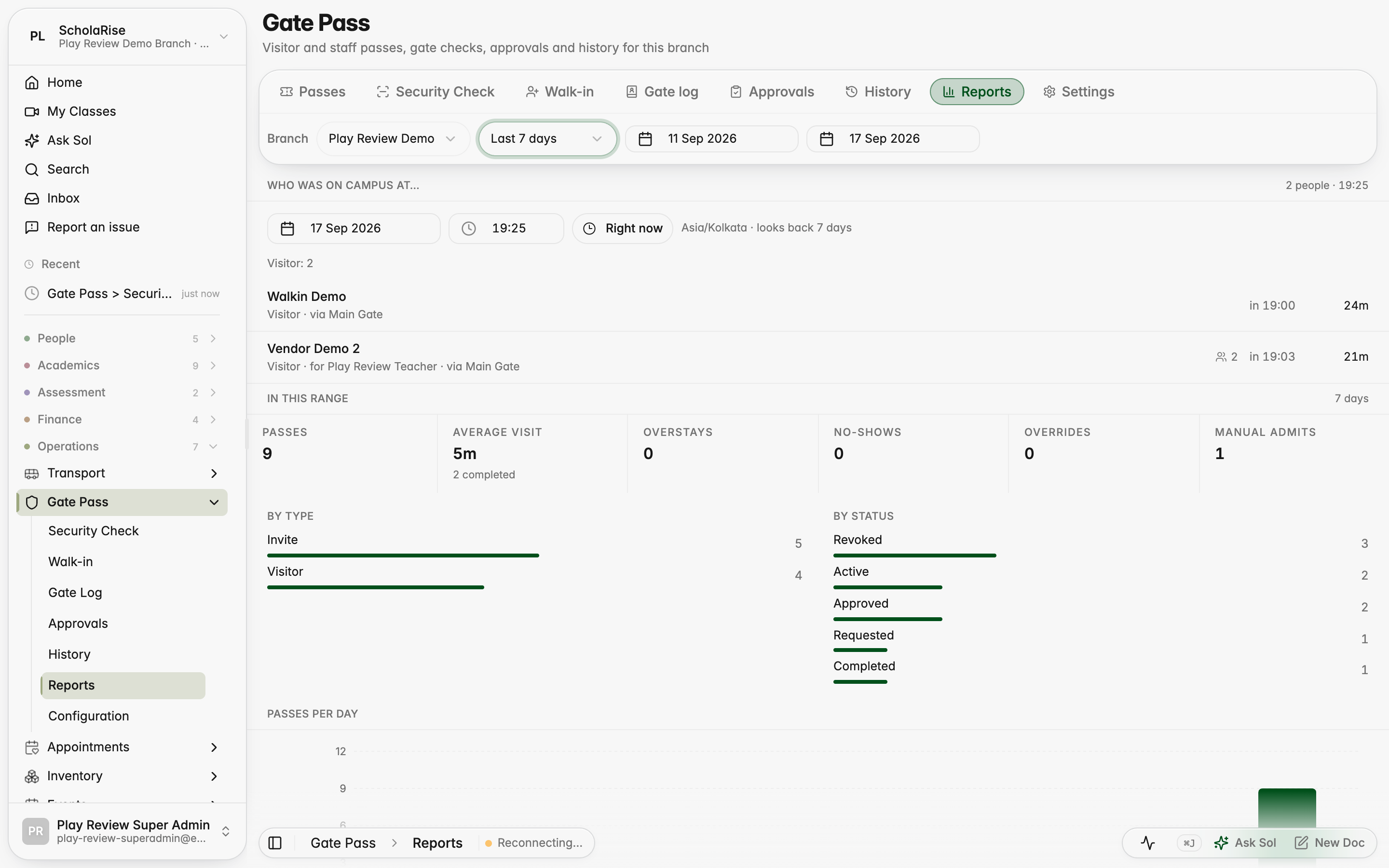Toggle sidebar panel icon in bottom bar
Image resolution: width=1389 pixels, height=868 pixels.
(275, 843)
